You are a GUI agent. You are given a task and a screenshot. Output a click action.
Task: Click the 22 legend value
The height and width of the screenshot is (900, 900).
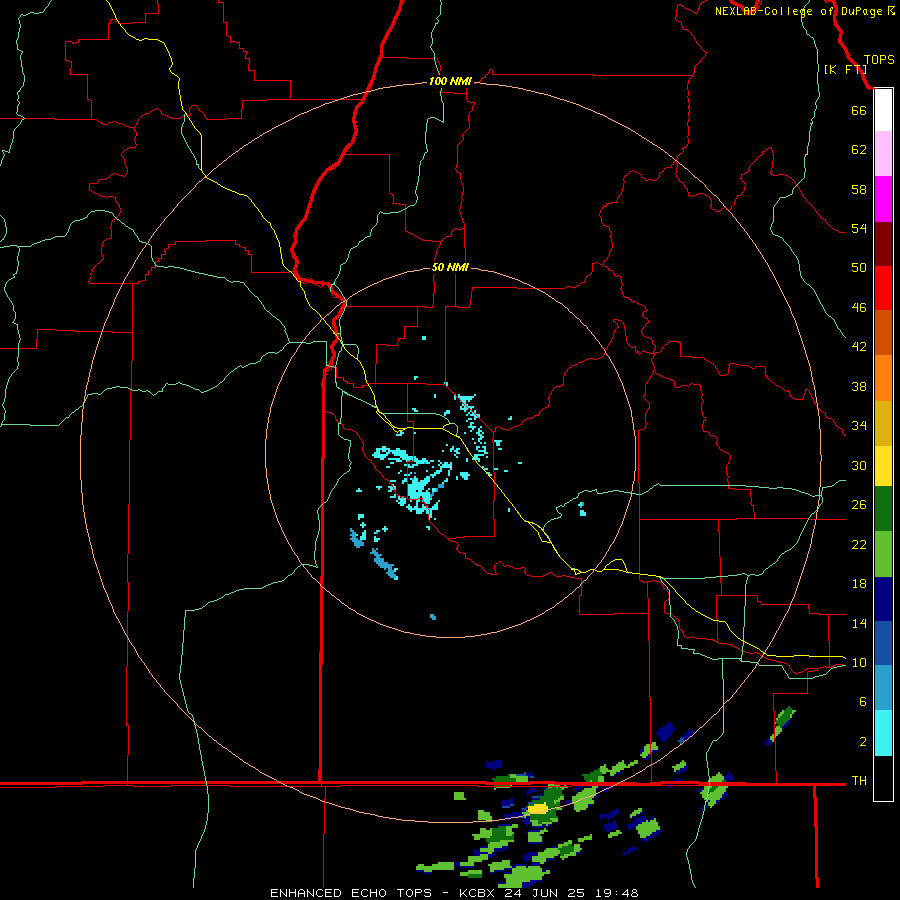click(859, 544)
